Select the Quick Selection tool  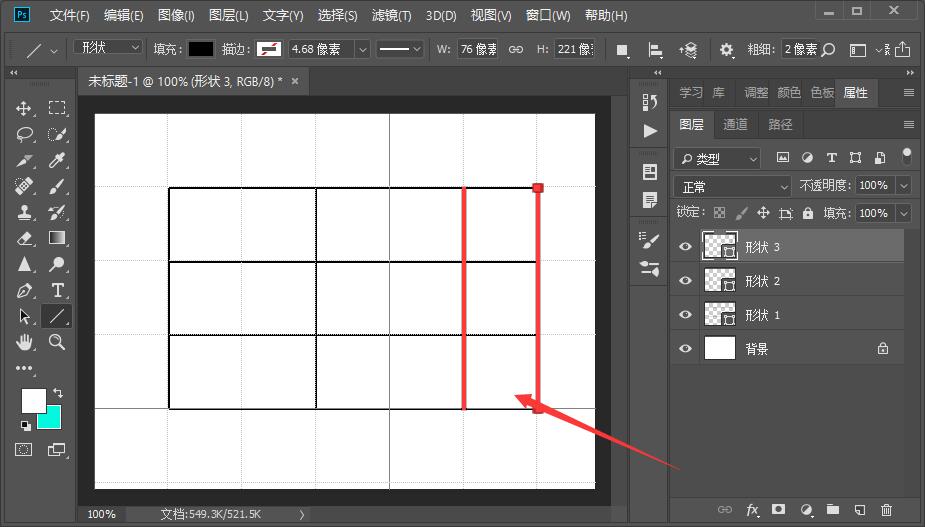[57, 135]
